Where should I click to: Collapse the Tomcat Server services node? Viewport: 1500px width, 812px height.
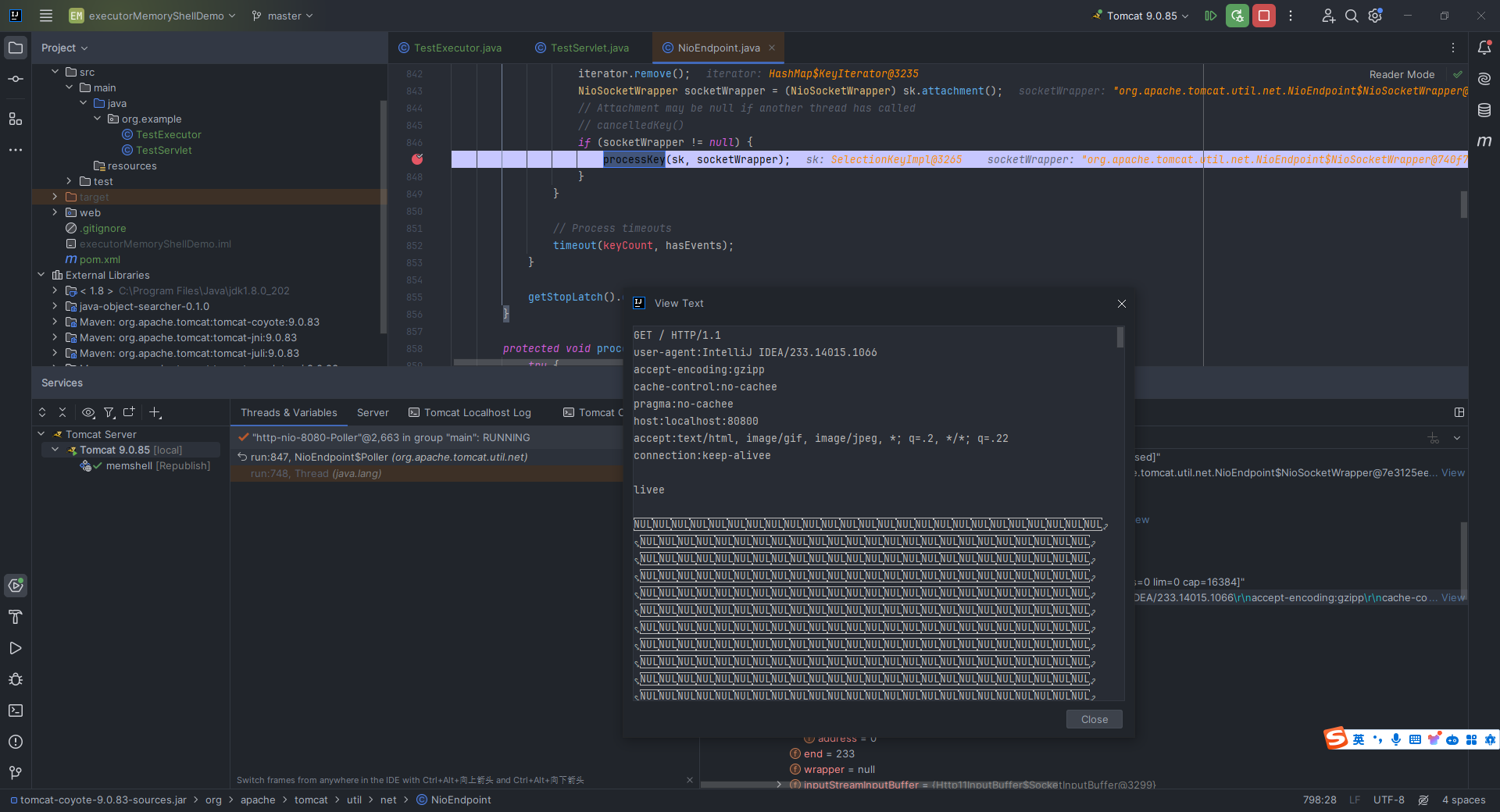point(41,434)
